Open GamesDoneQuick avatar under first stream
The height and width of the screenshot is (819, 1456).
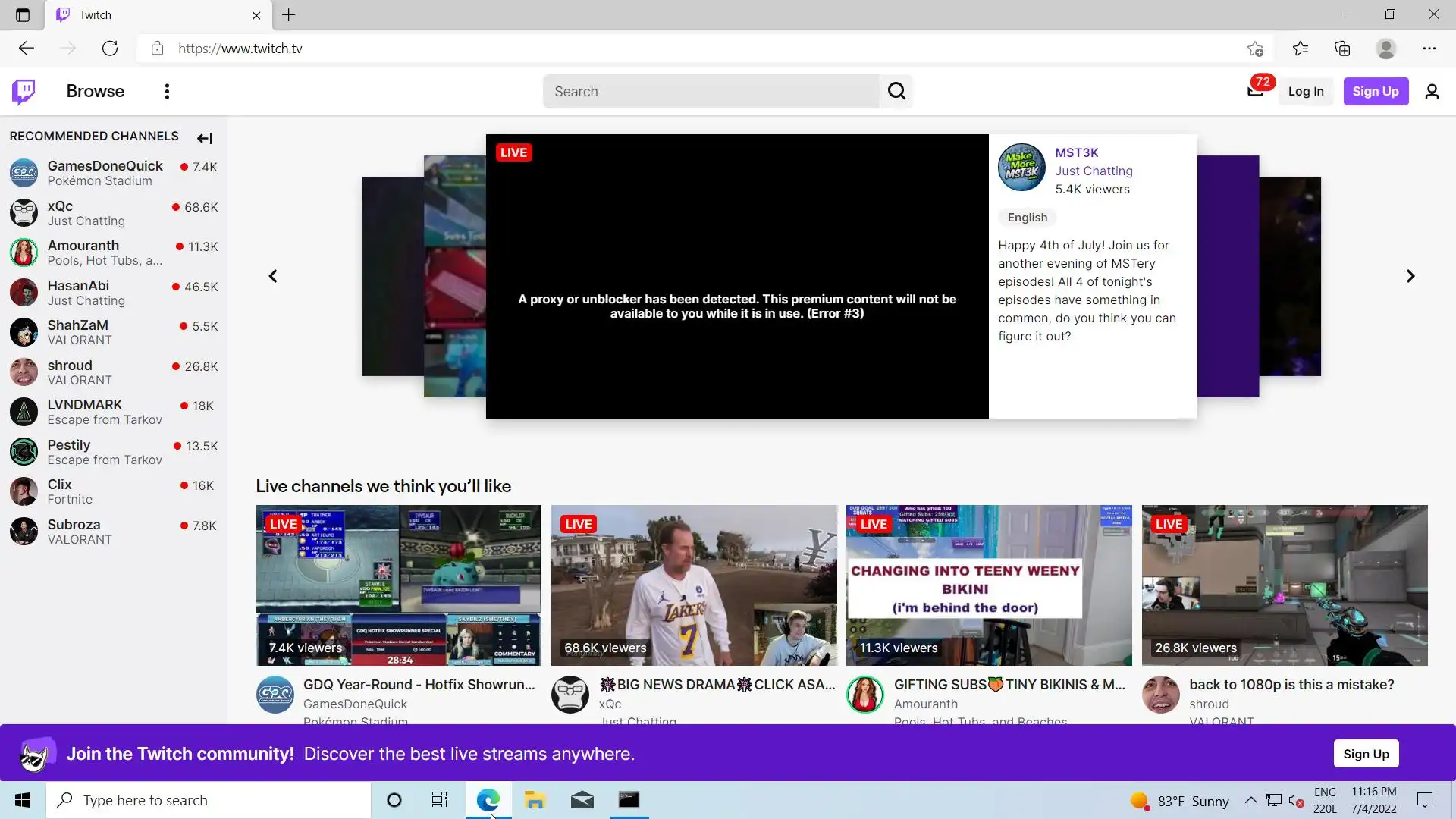[x=275, y=694]
